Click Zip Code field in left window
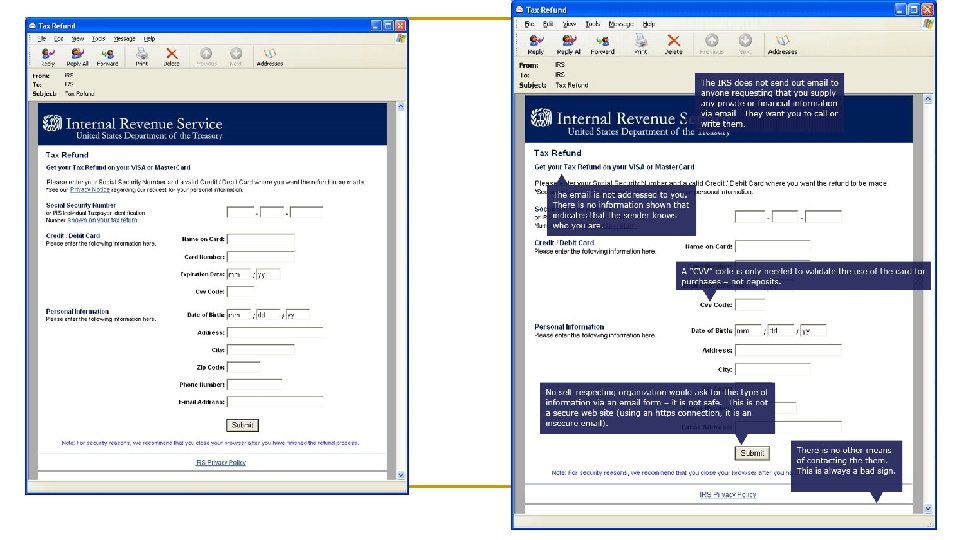The width and height of the screenshot is (960, 540). coord(244,367)
